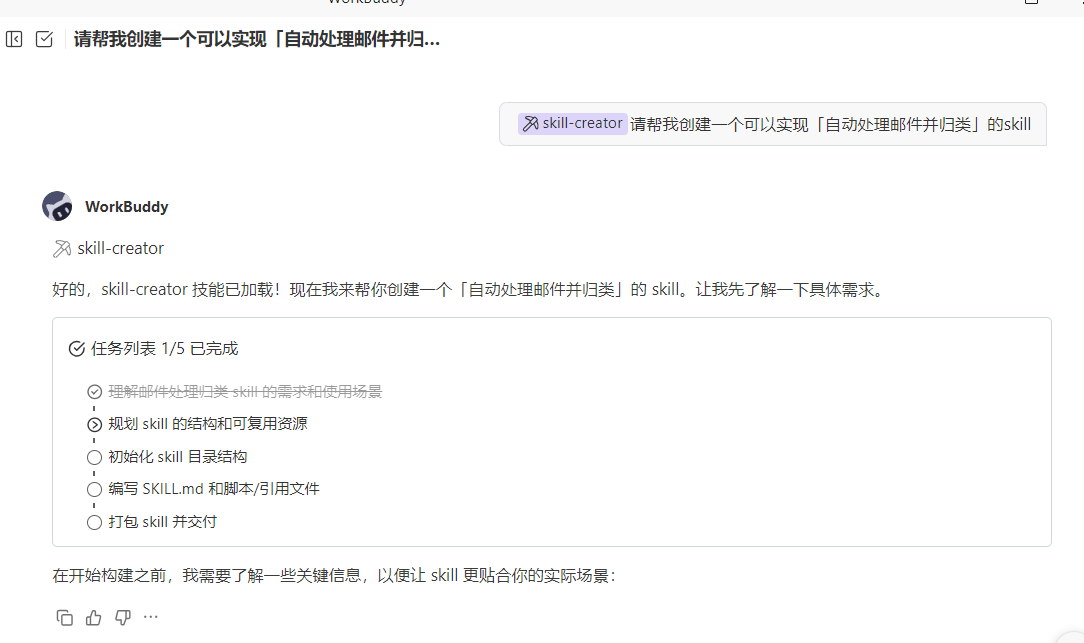Click the skill-creator tag in user message
This screenshot has height=643, width=1084.
(x=572, y=124)
